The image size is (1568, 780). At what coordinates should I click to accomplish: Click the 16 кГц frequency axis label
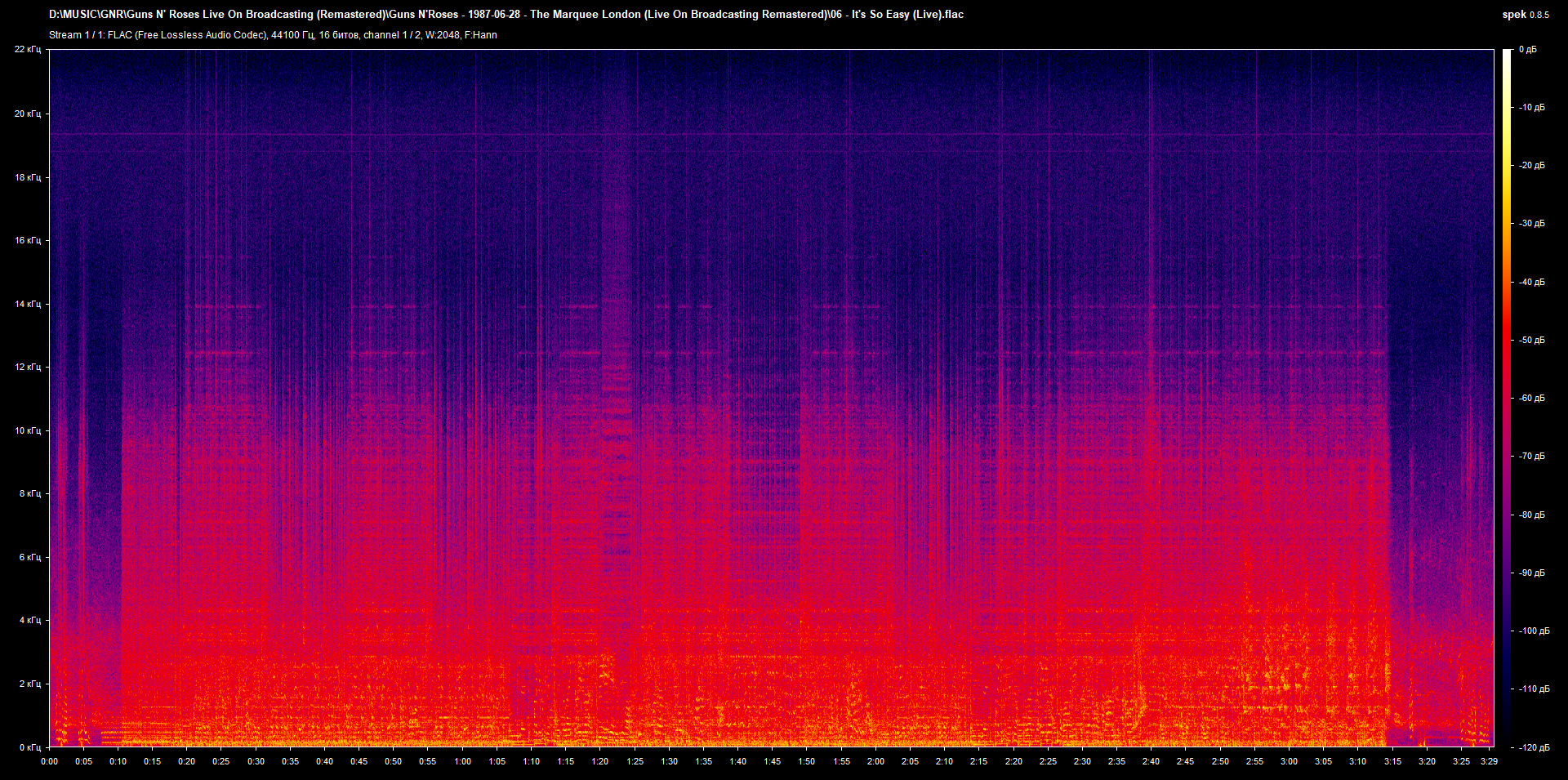[28, 240]
